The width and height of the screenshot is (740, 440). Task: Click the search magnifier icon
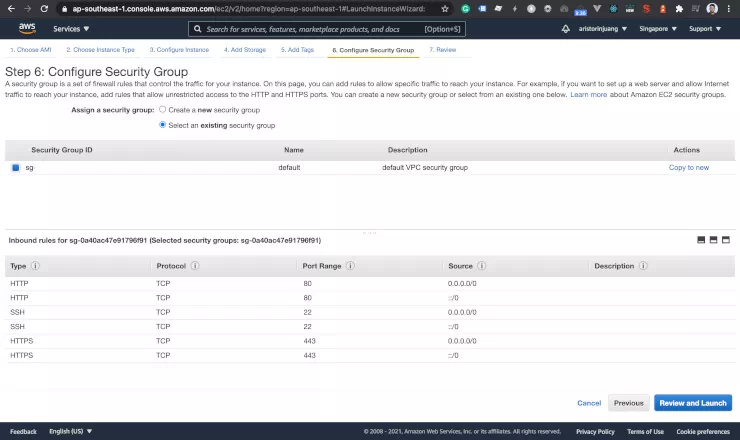(x=197, y=29)
